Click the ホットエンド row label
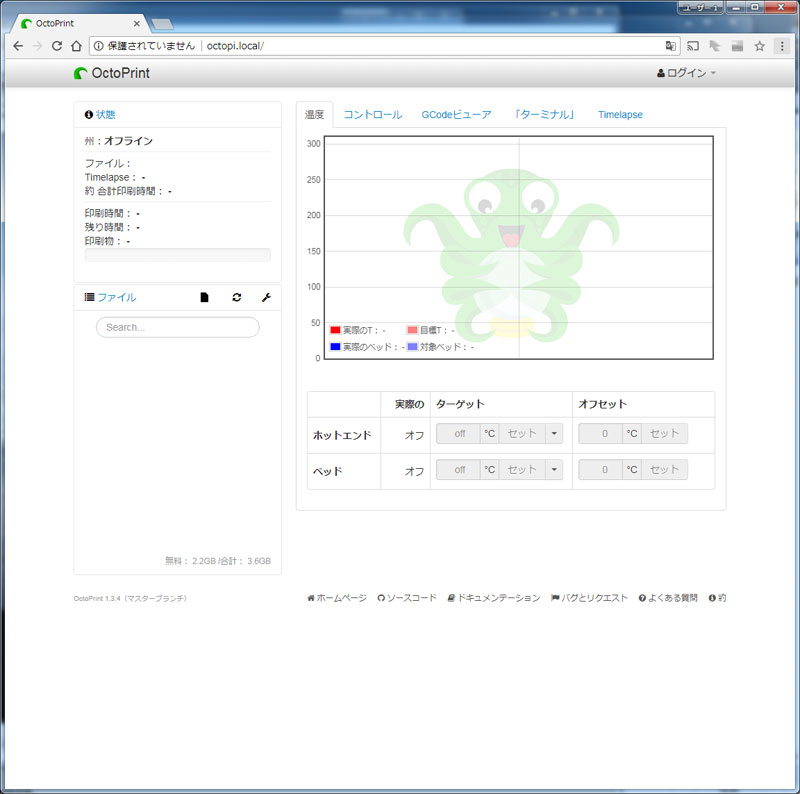The width and height of the screenshot is (800, 794). tap(342, 435)
